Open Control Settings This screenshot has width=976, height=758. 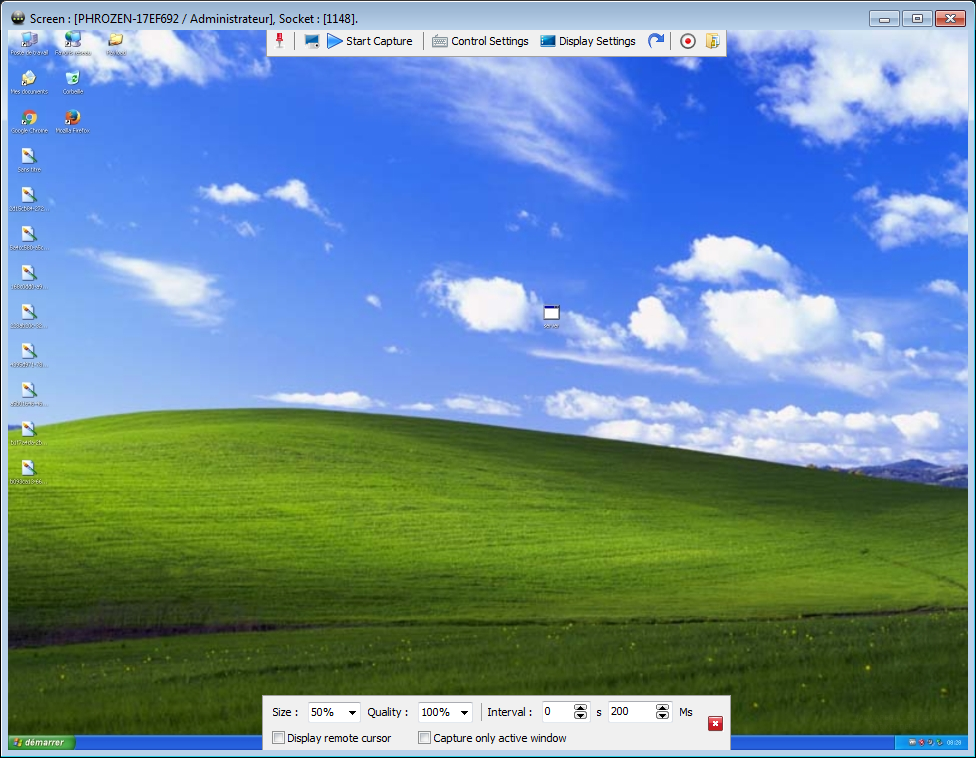click(480, 41)
